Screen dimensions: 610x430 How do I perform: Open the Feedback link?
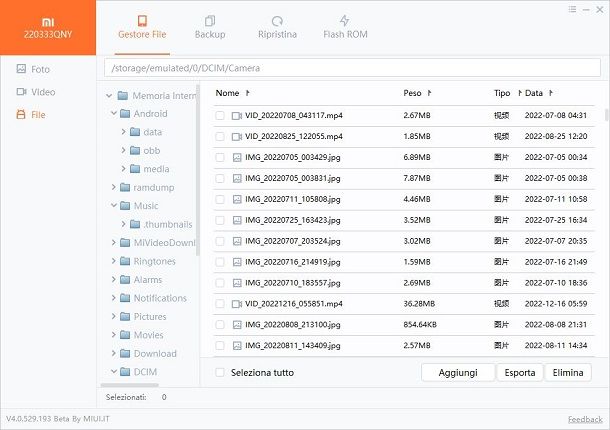tap(585, 419)
